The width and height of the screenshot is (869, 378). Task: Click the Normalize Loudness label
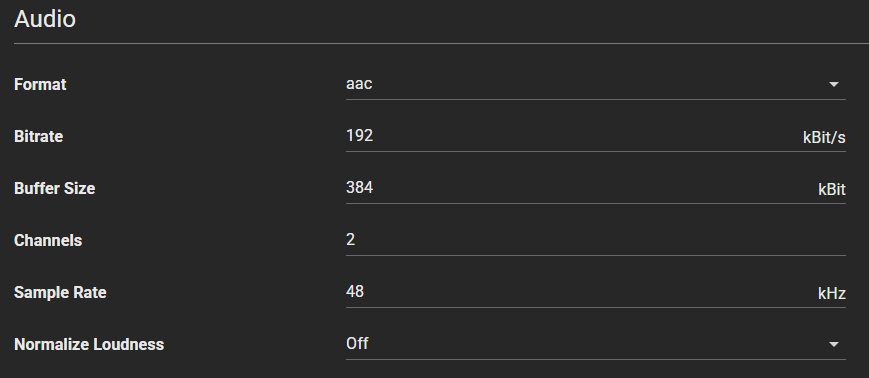coord(89,345)
